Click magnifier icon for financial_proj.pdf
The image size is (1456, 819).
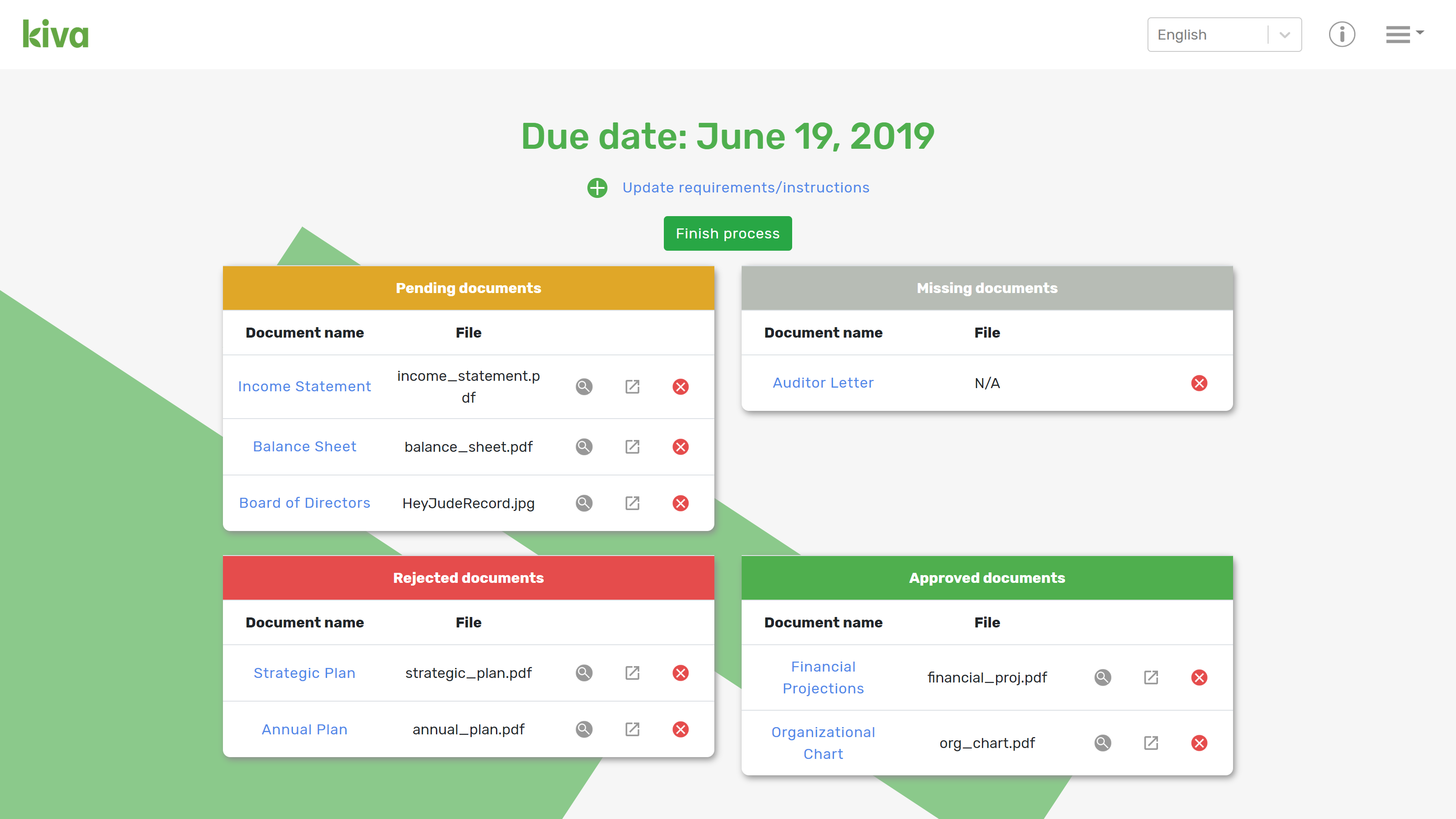[1102, 677]
